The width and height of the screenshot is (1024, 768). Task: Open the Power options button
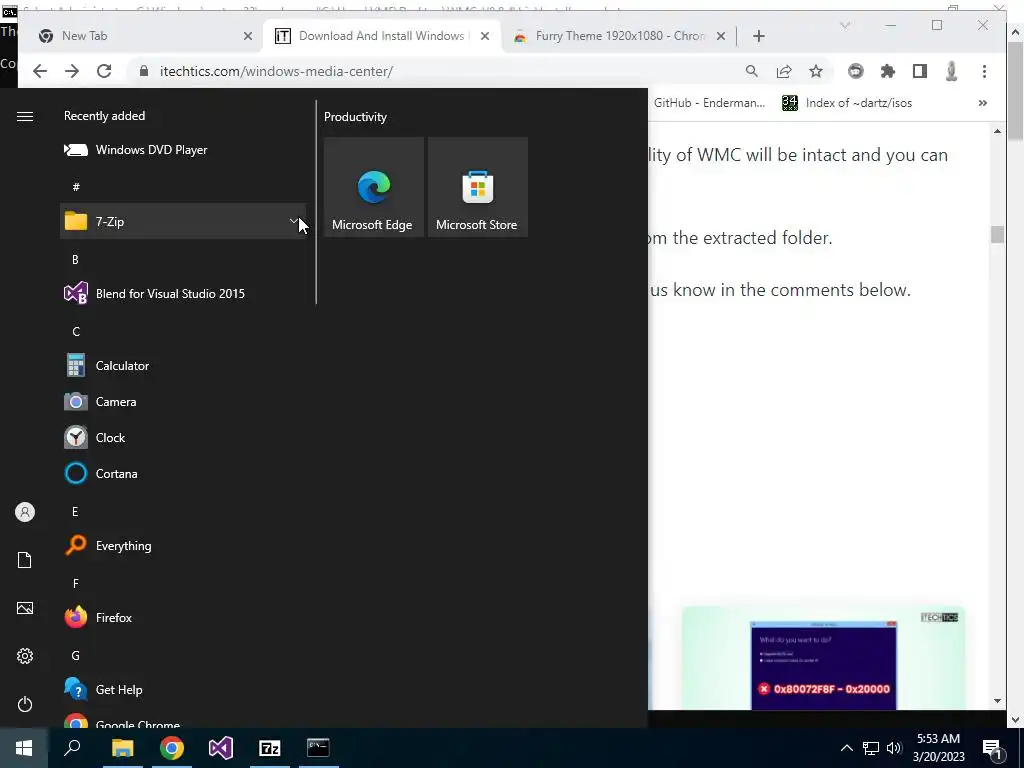pyautogui.click(x=25, y=704)
